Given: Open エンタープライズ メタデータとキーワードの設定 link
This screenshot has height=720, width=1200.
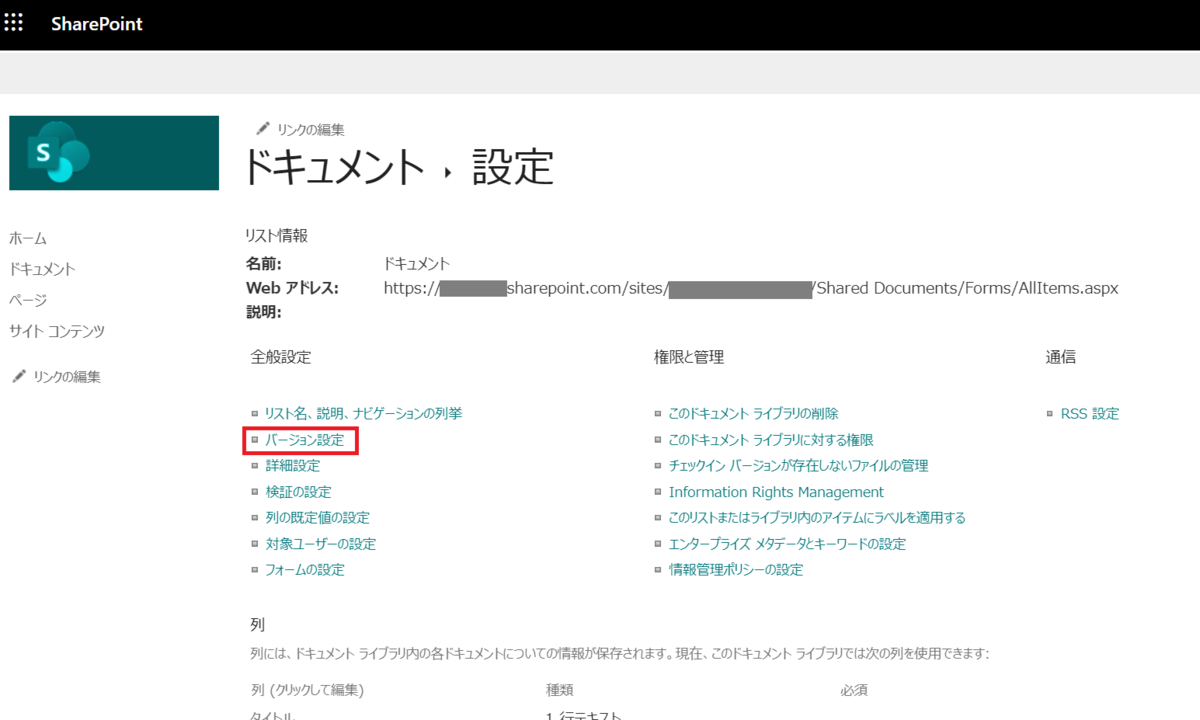Looking at the screenshot, I should [787, 544].
